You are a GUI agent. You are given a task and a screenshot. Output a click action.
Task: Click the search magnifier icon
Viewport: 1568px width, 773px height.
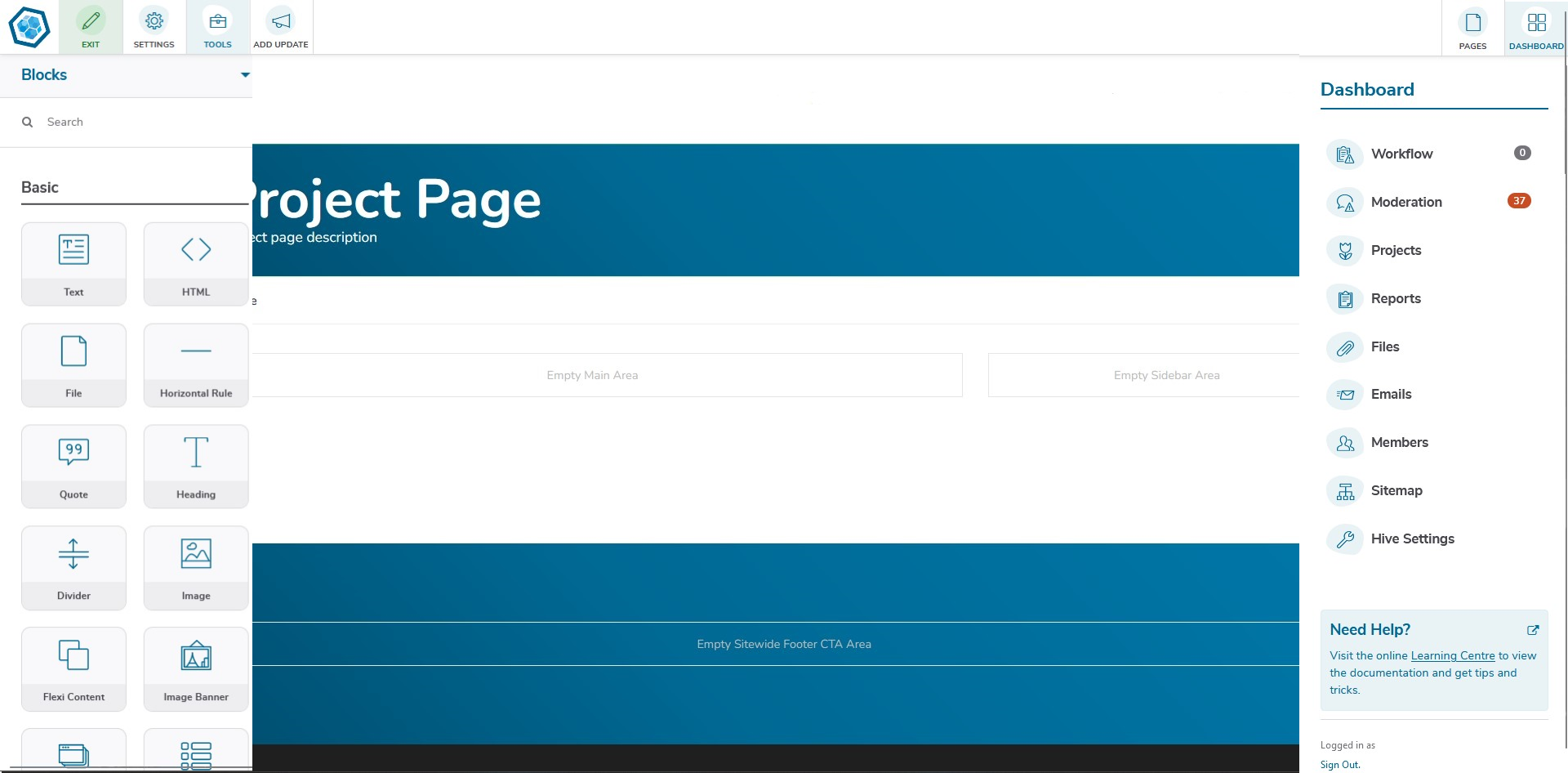coord(28,122)
